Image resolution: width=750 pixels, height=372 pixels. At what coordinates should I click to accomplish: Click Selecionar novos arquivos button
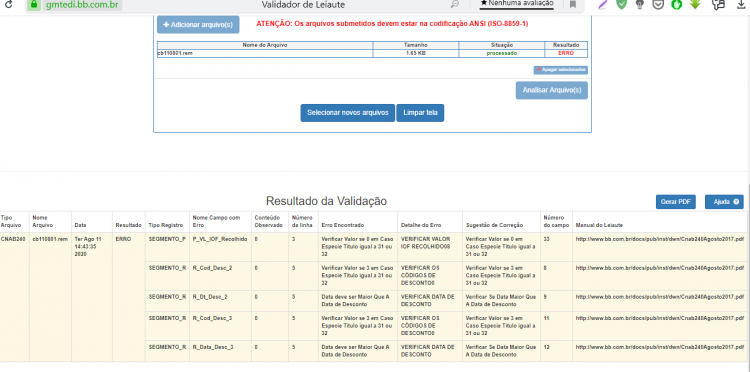[x=348, y=113]
